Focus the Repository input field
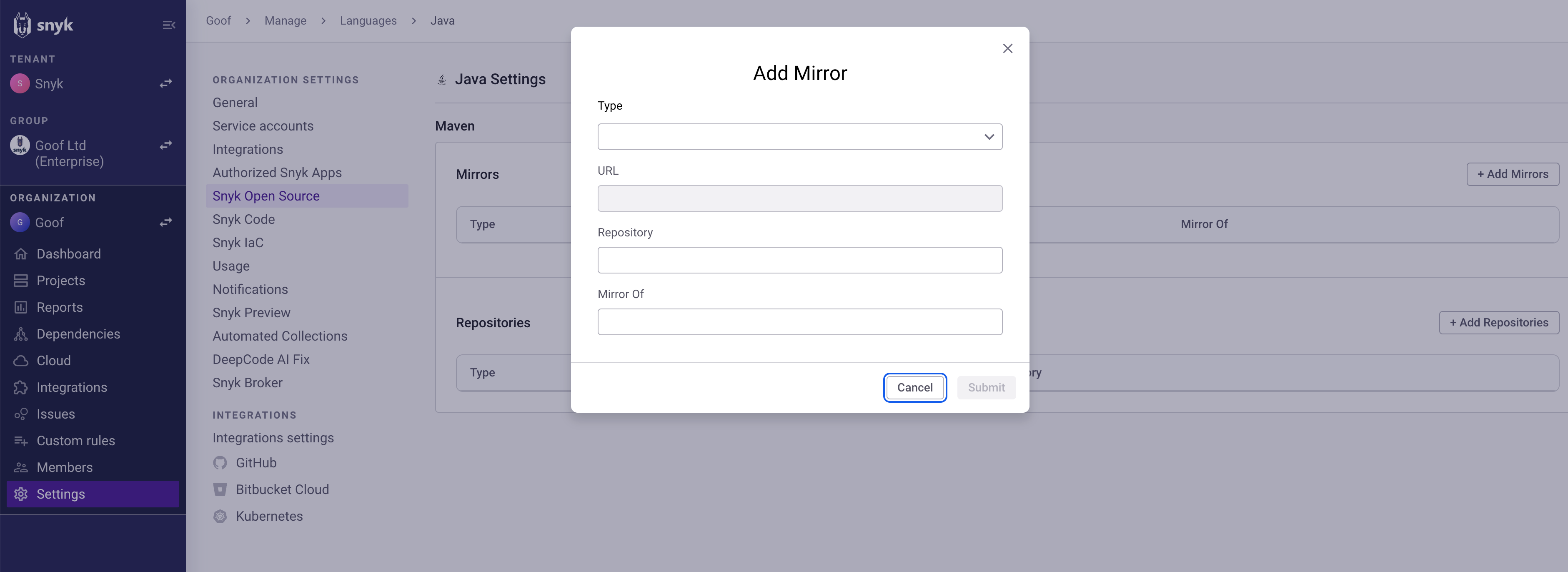 click(x=799, y=260)
